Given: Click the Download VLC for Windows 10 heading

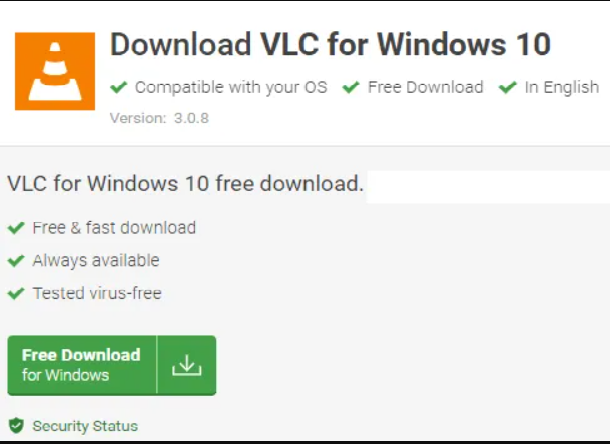Looking at the screenshot, I should [x=330, y=44].
